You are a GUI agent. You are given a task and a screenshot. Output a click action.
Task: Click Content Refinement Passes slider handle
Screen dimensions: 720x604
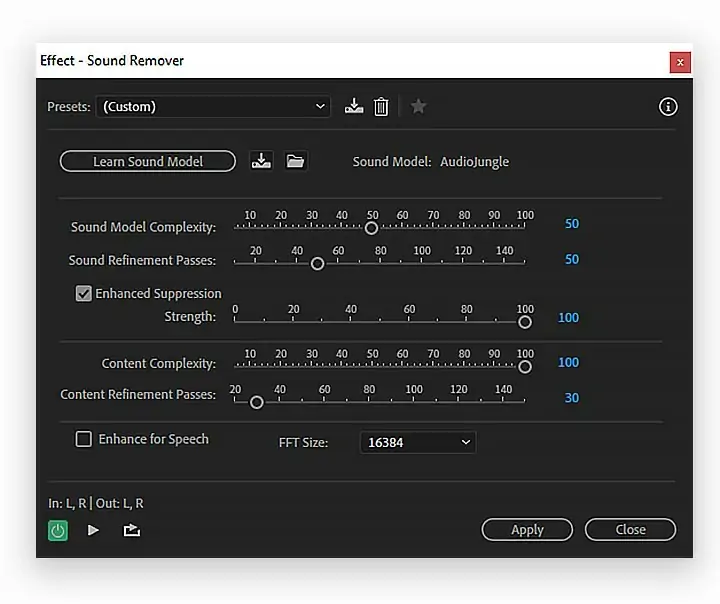(x=257, y=402)
